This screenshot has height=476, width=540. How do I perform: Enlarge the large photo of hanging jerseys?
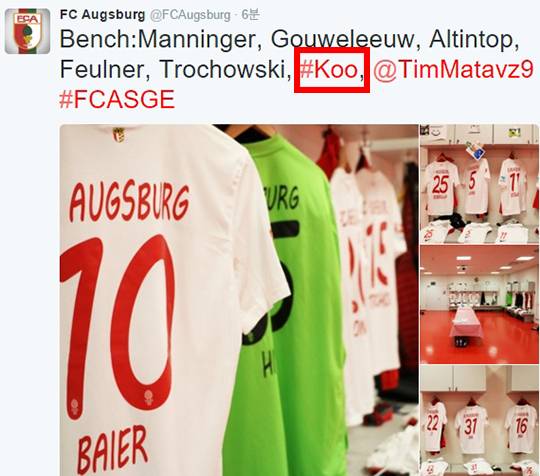pos(239,300)
